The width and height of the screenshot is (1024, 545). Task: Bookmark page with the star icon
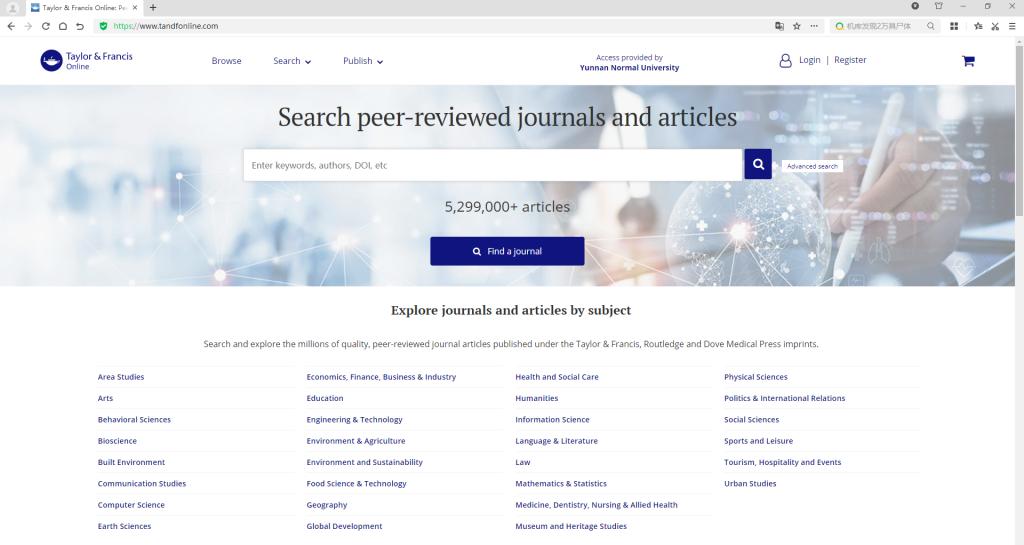797,26
